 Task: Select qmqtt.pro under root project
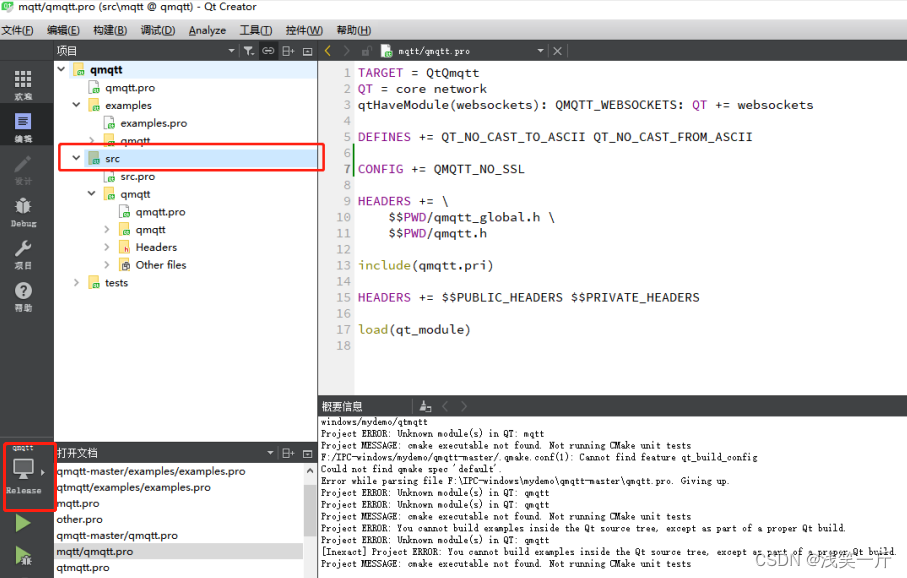point(130,87)
